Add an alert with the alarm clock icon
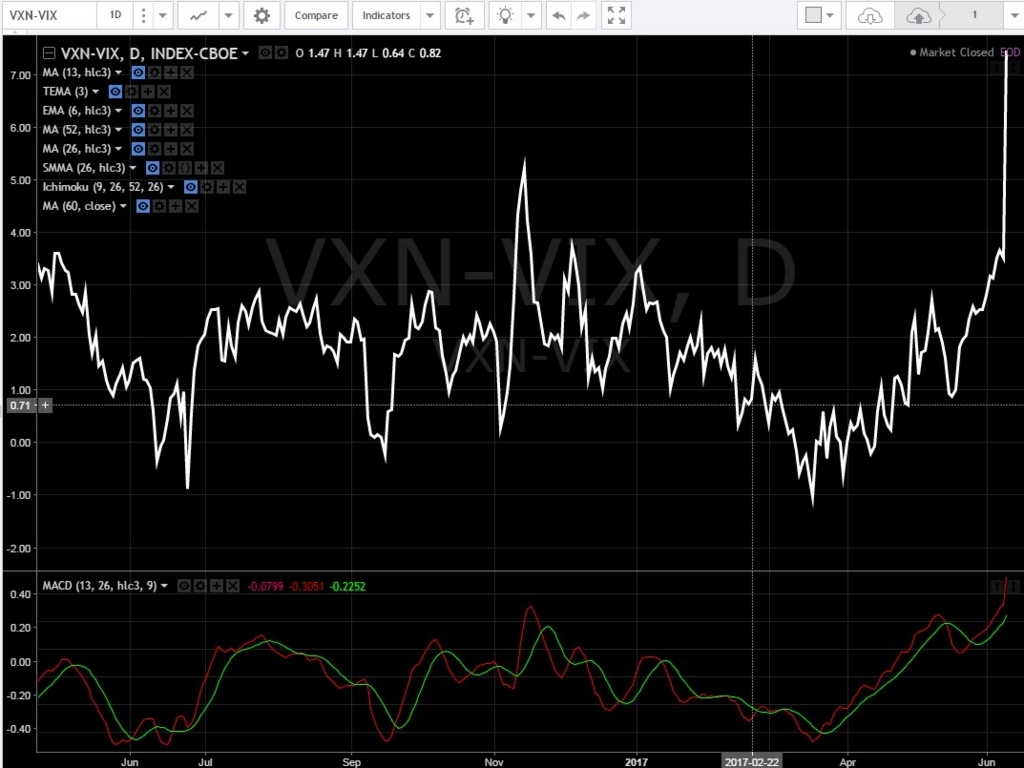Screen dimensions: 1024x768 tap(464, 15)
